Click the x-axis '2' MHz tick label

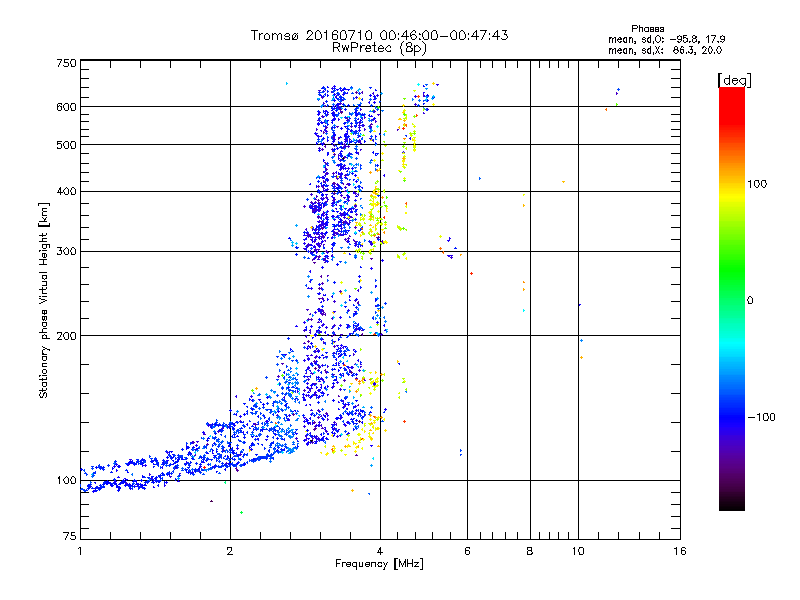pos(230,551)
